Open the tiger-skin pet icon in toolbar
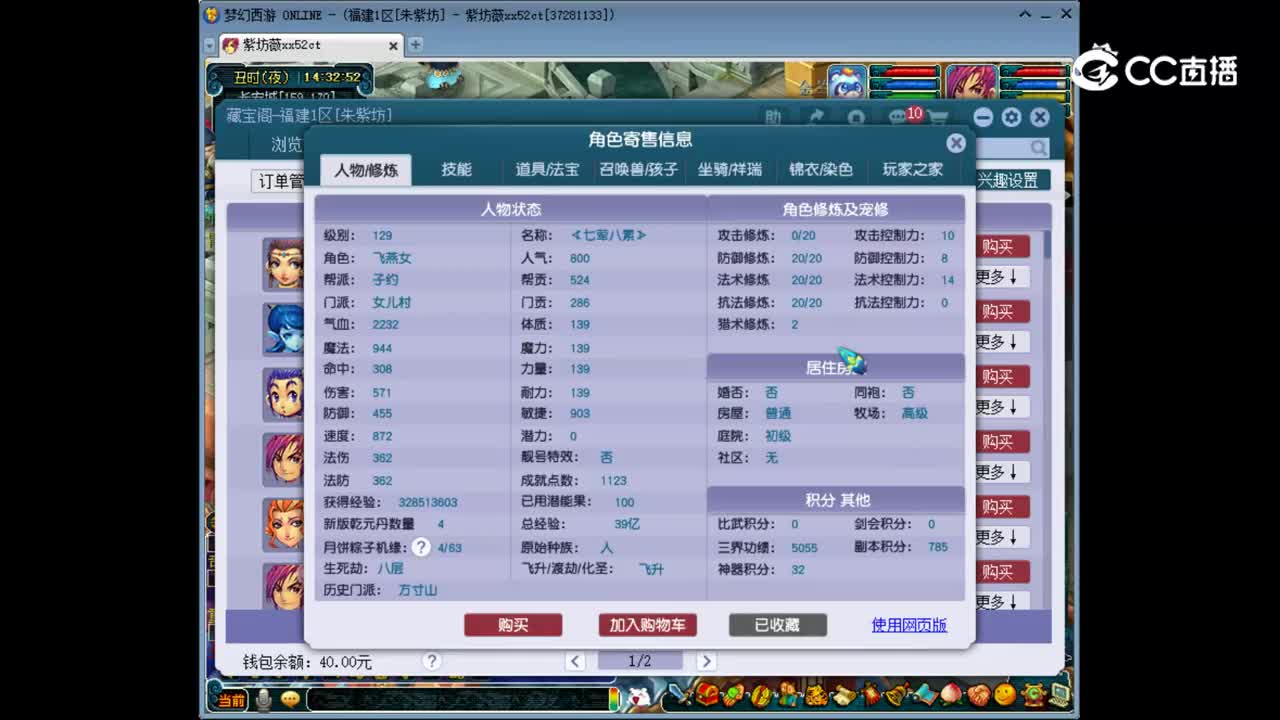Viewport: 1280px width, 720px height. [816, 695]
